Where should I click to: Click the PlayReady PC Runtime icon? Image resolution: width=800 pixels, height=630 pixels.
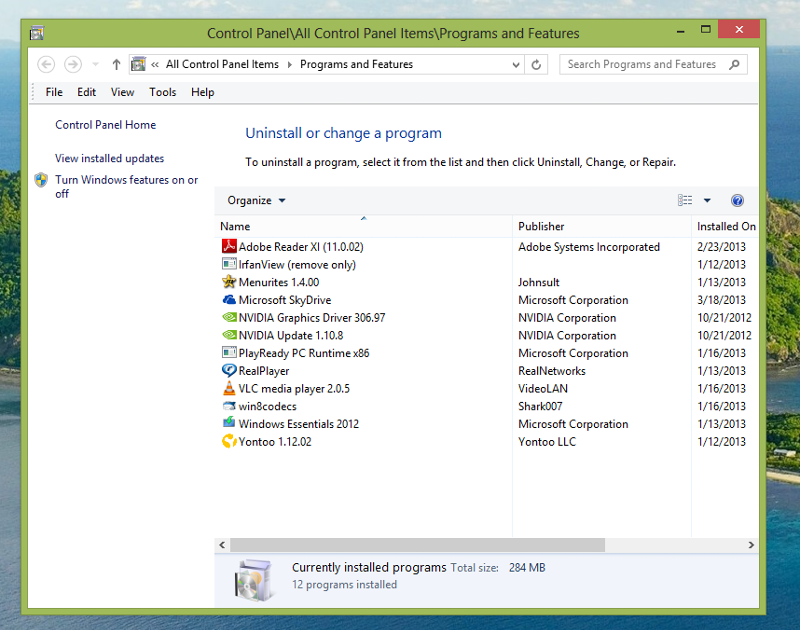point(229,352)
